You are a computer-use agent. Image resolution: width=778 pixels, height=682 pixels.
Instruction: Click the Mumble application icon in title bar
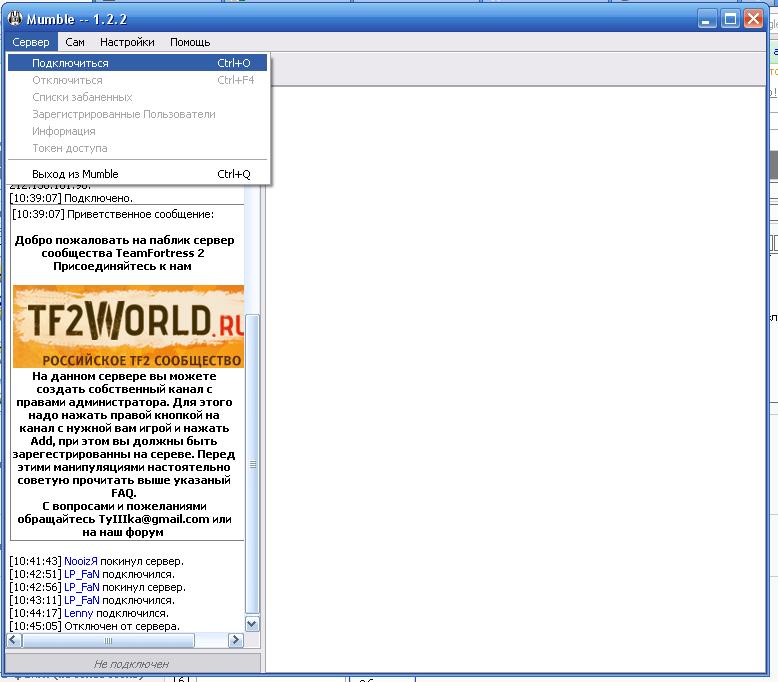tap(15, 19)
